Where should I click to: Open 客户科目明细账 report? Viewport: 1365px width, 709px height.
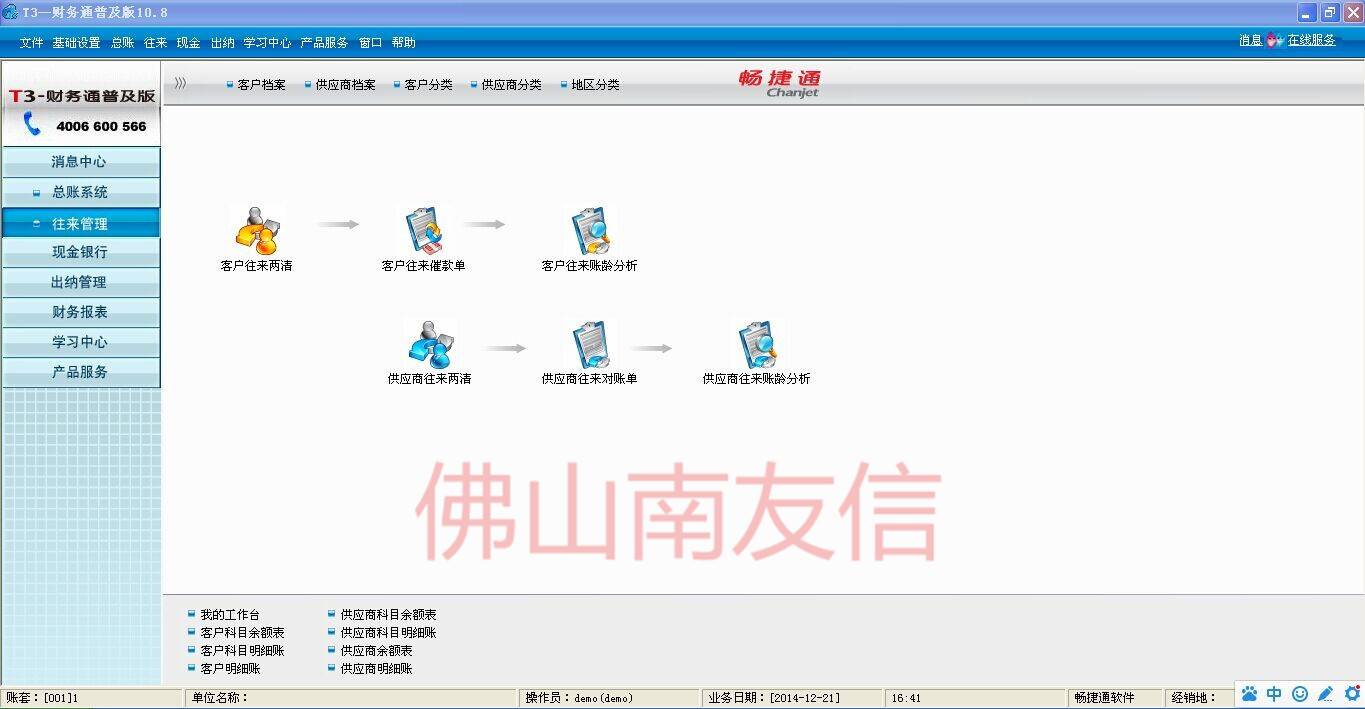(x=243, y=651)
